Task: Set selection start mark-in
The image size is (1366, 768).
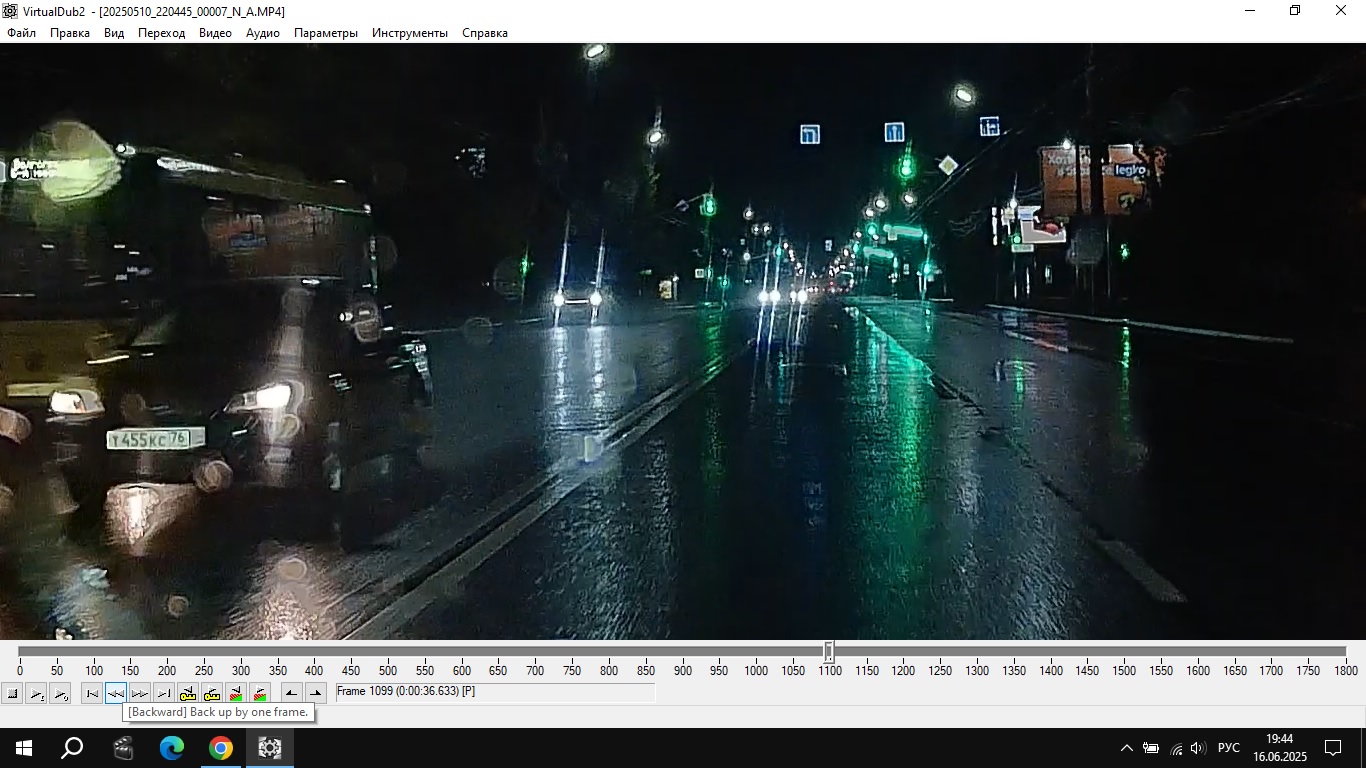Action: point(291,693)
